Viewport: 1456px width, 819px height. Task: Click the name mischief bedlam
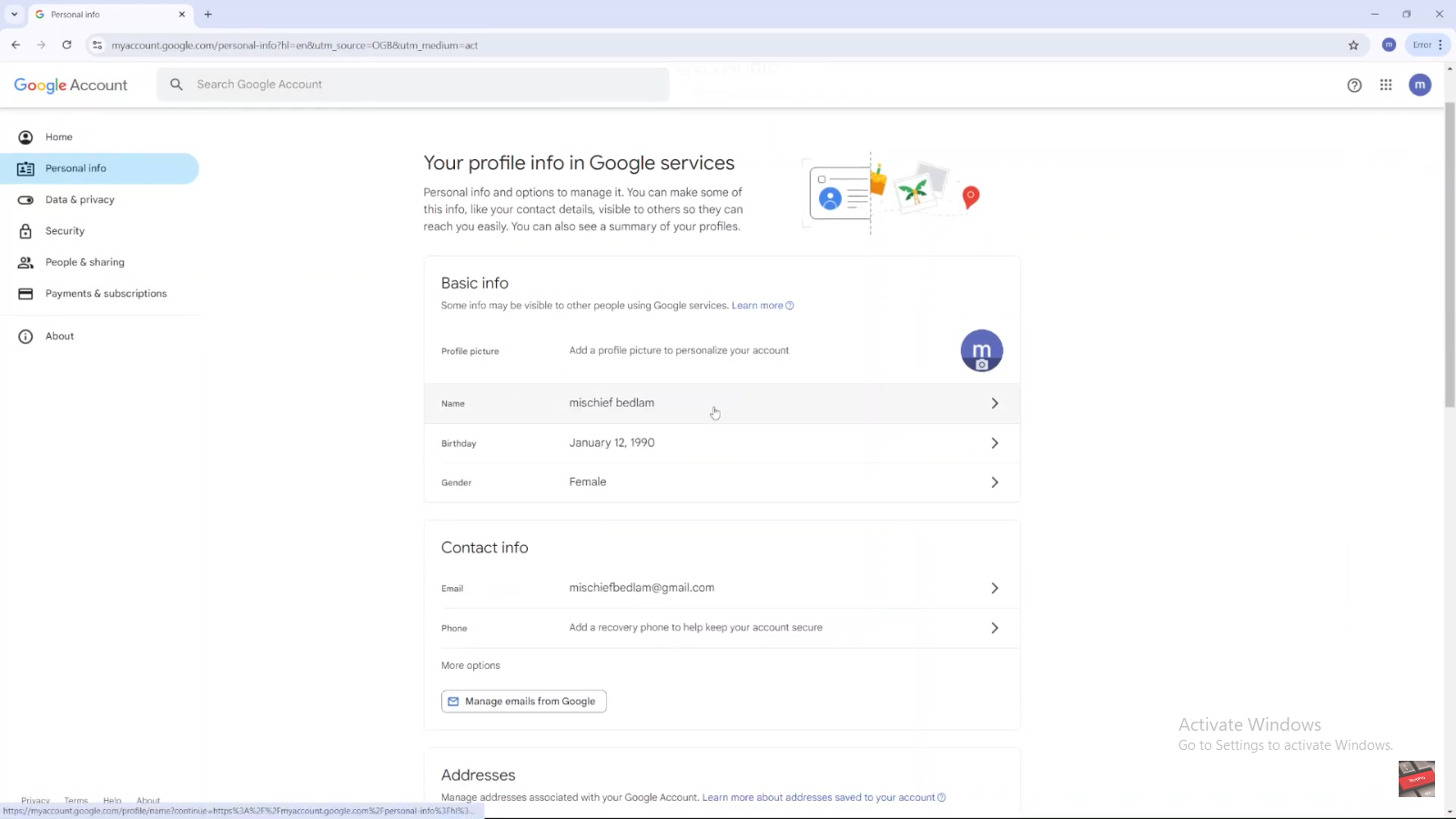pyautogui.click(x=612, y=403)
